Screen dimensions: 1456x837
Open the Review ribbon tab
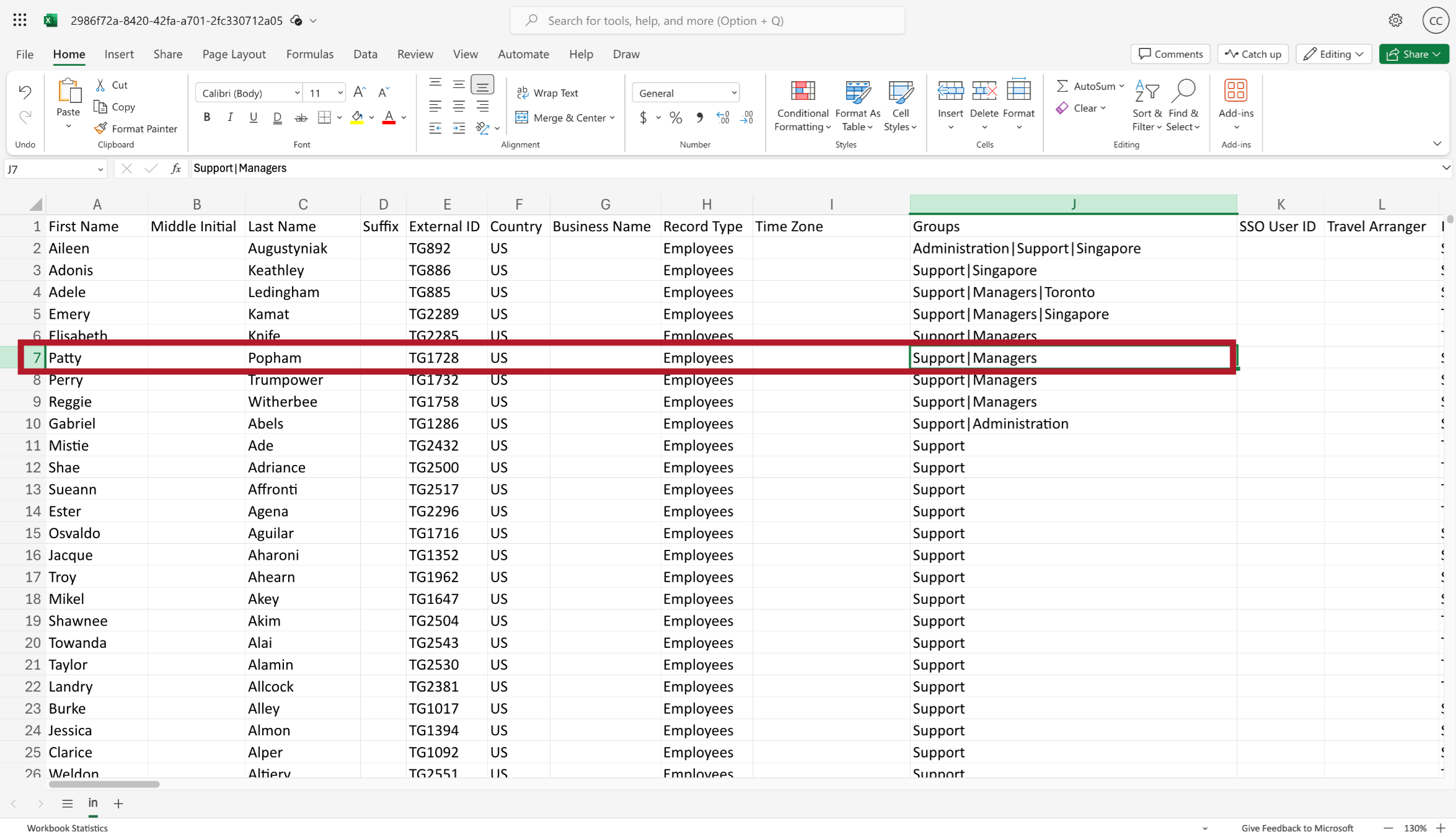pos(415,54)
